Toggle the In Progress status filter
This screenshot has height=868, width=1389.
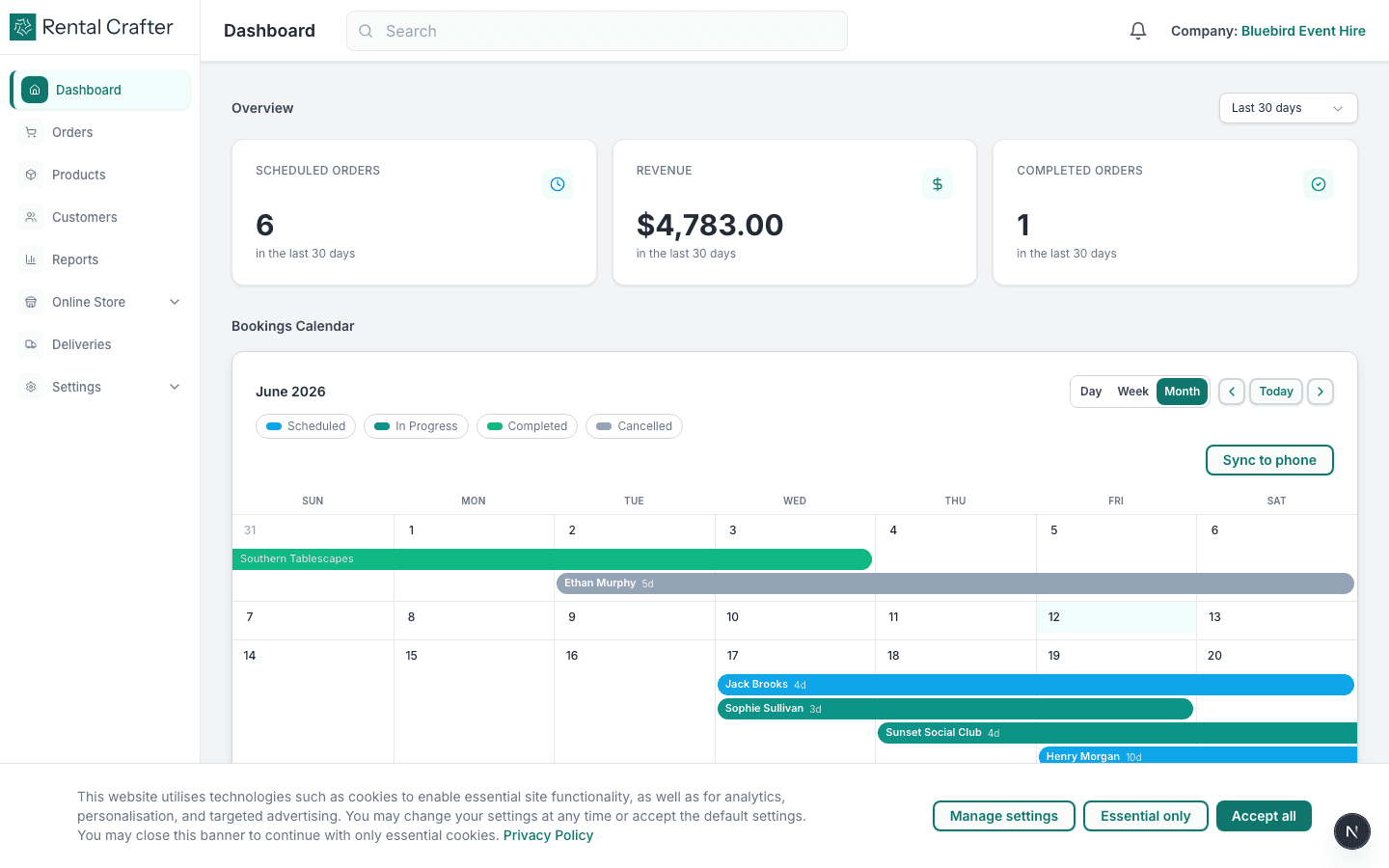click(416, 426)
